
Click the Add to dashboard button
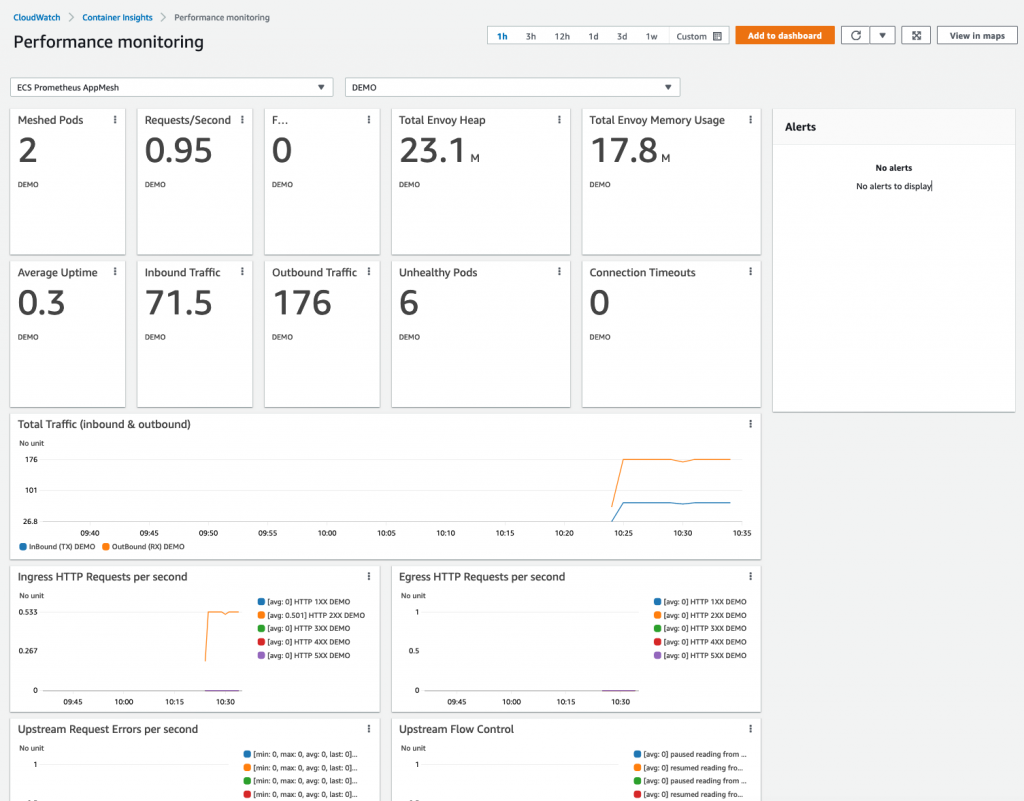pos(785,36)
